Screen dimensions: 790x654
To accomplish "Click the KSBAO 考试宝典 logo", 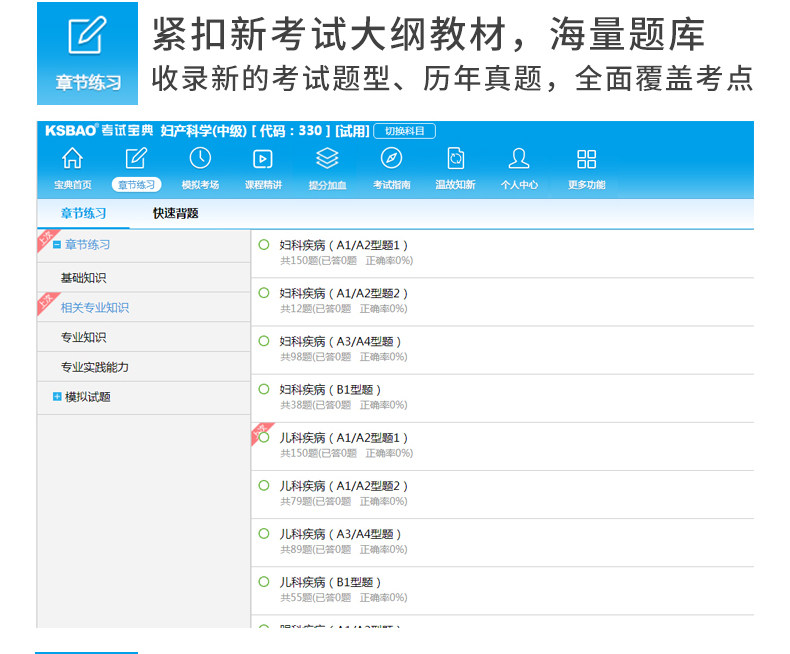I will [99, 130].
